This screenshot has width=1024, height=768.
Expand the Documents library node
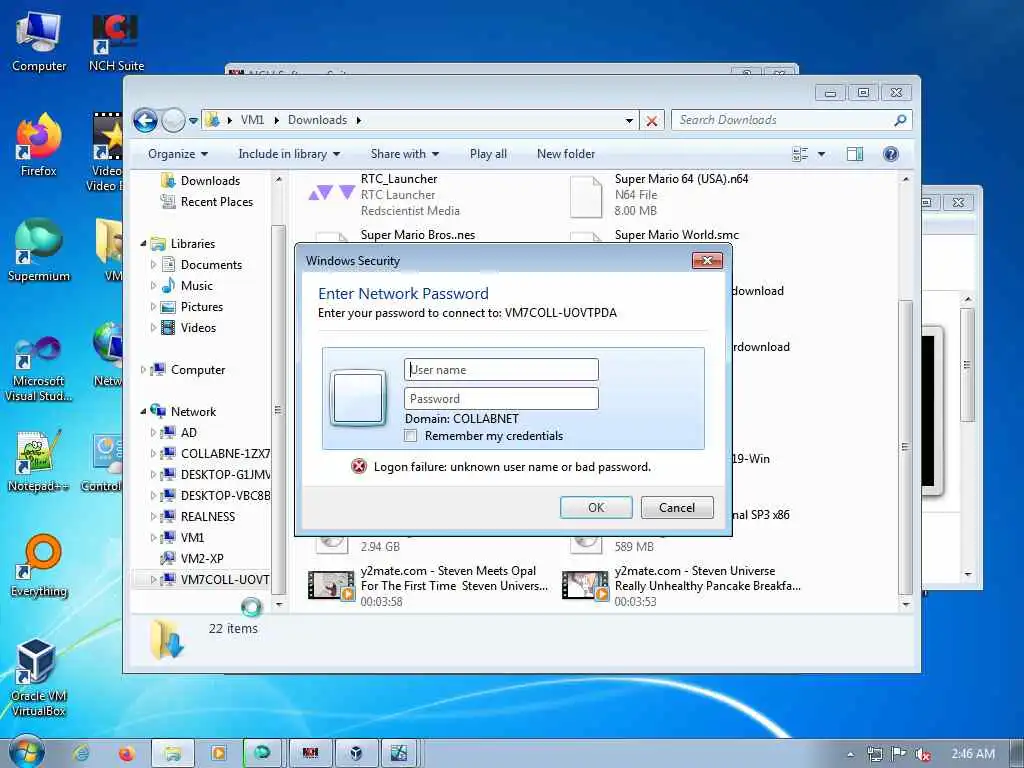pos(153,264)
